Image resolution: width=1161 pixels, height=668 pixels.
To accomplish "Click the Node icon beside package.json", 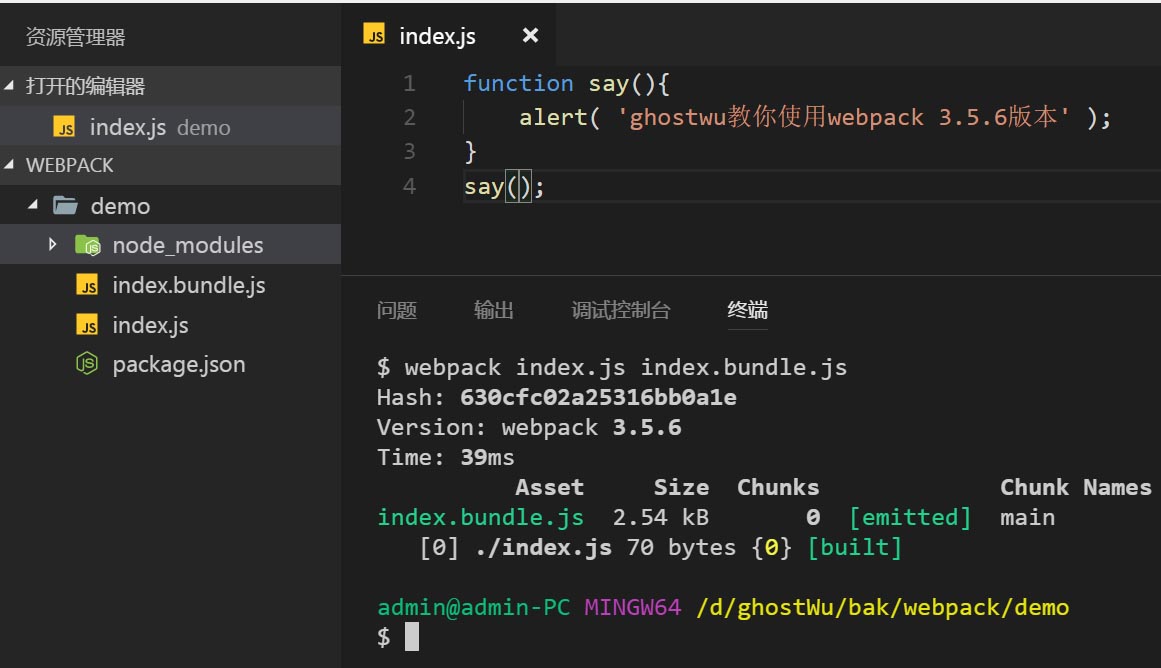I will click(x=88, y=365).
